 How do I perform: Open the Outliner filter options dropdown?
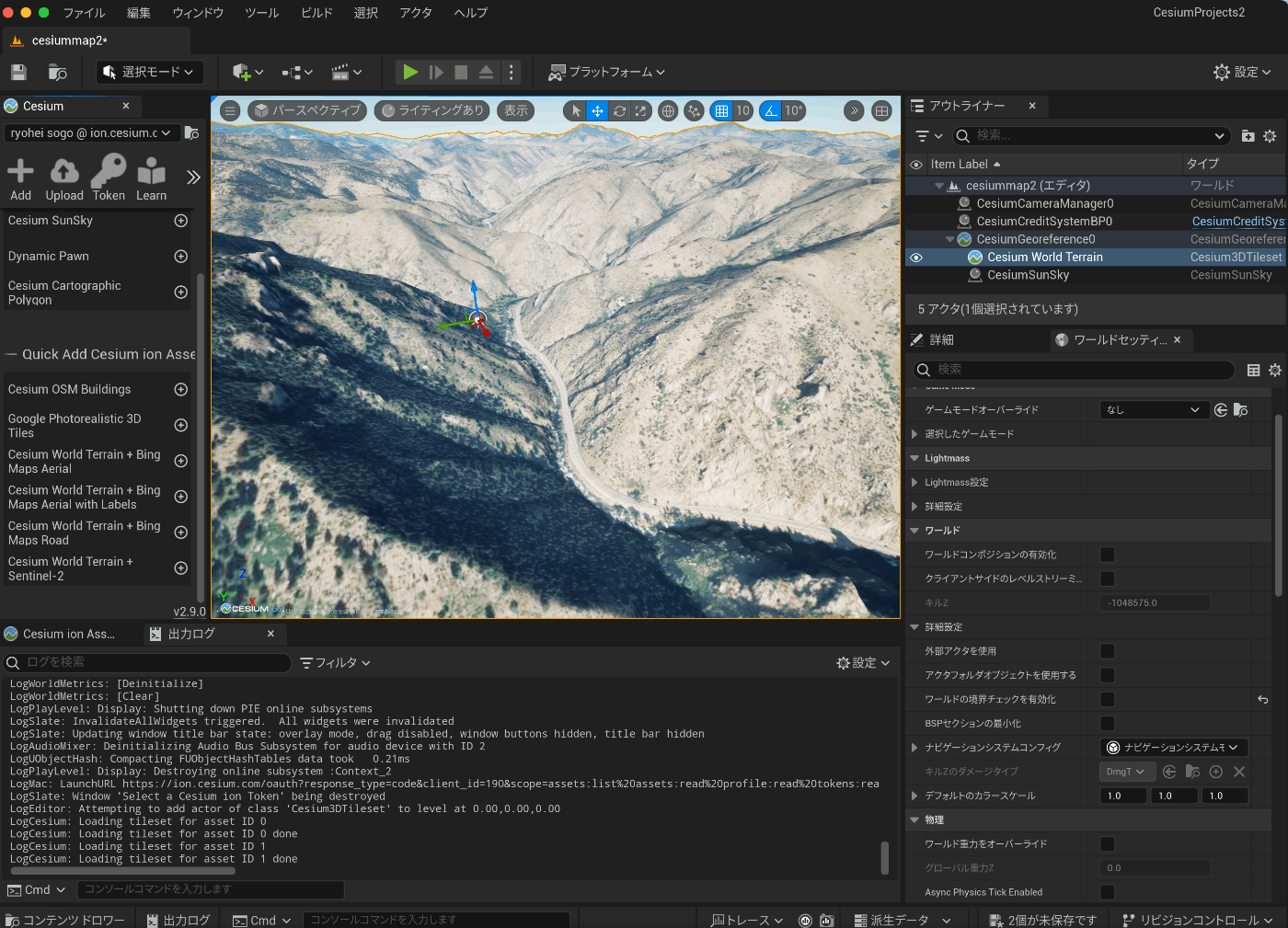coord(929,136)
